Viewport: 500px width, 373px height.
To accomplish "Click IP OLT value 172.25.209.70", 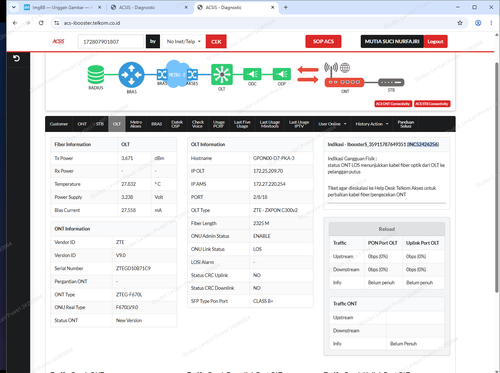I will [x=268, y=171].
